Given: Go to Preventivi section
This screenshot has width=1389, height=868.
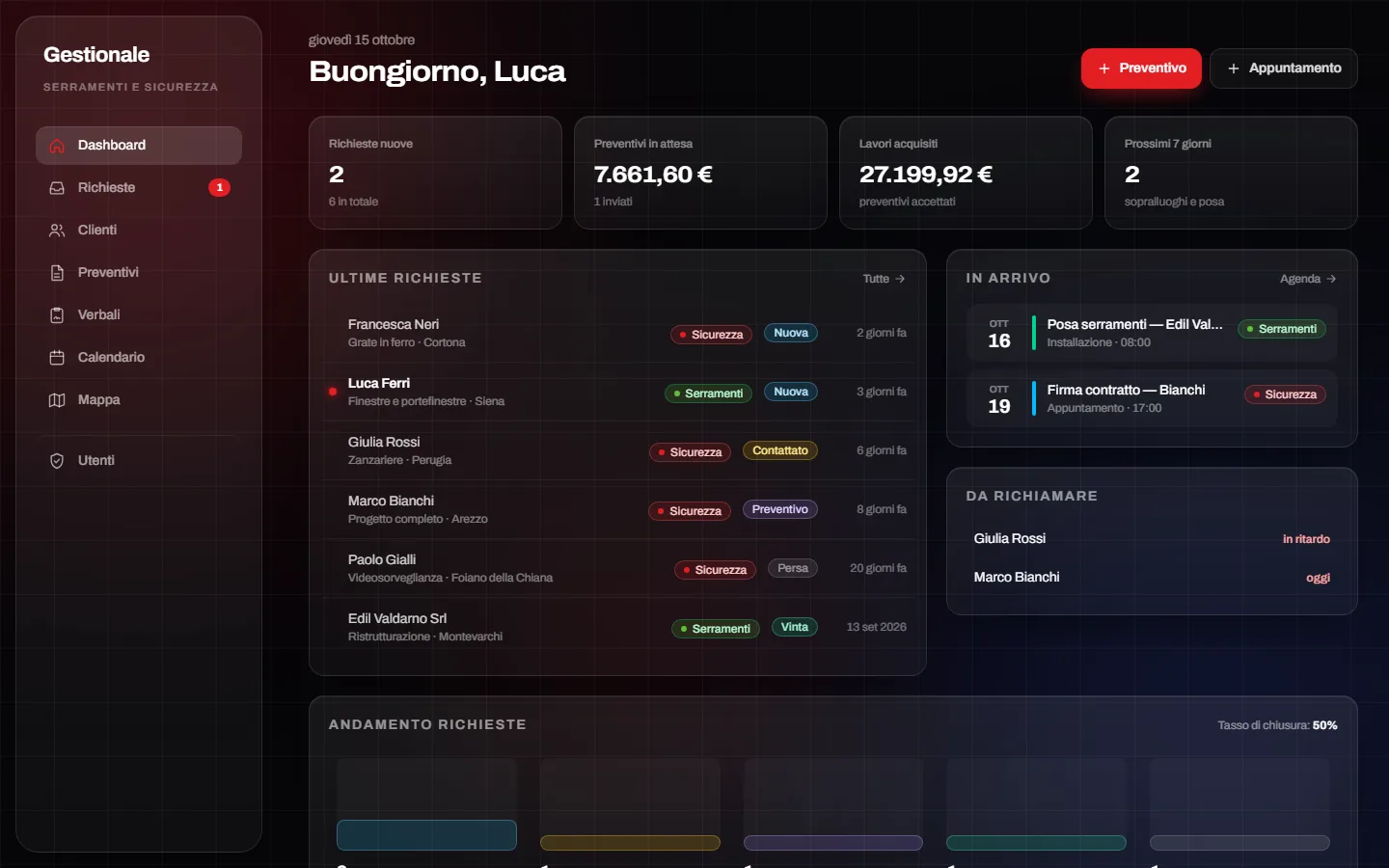Looking at the screenshot, I should tap(139, 273).
